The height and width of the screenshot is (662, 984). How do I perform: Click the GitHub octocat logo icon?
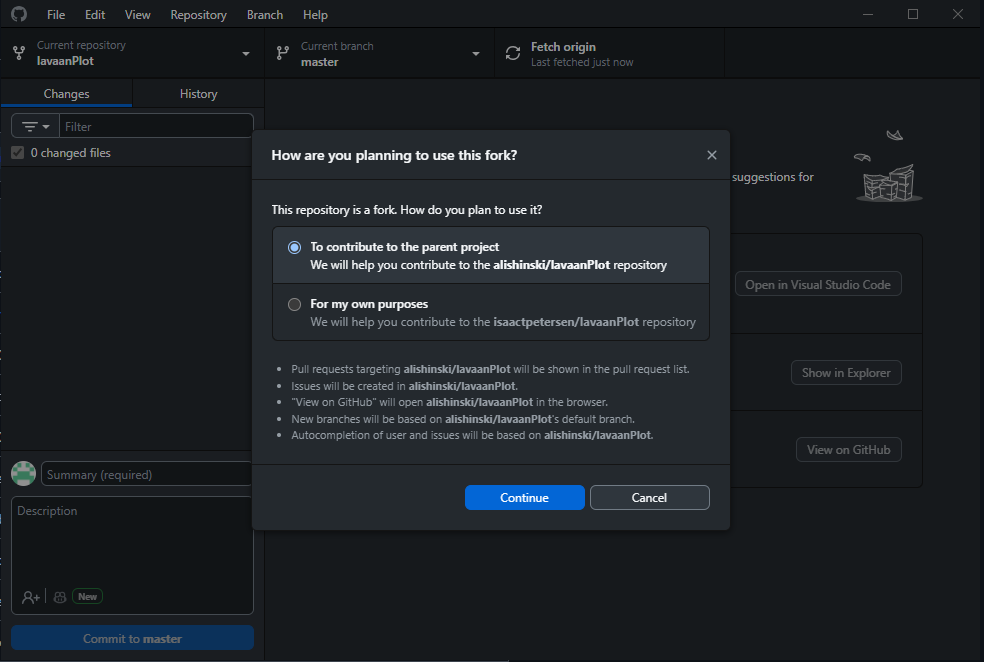[x=19, y=14]
